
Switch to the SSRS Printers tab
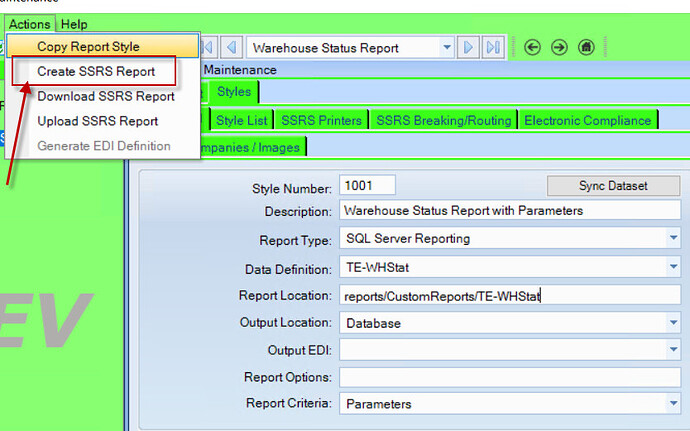321,120
